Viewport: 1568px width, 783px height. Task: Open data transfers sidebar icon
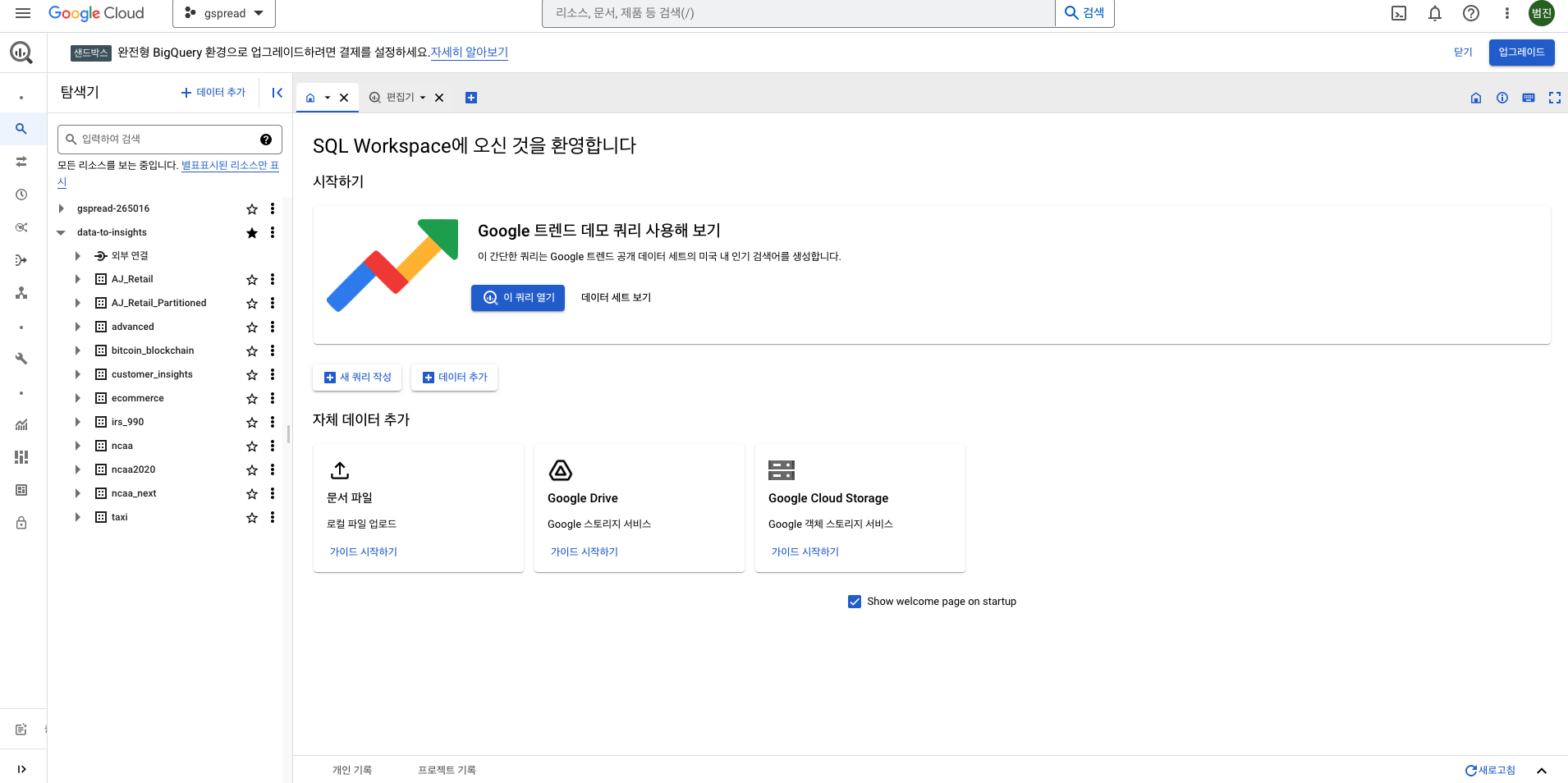21,162
